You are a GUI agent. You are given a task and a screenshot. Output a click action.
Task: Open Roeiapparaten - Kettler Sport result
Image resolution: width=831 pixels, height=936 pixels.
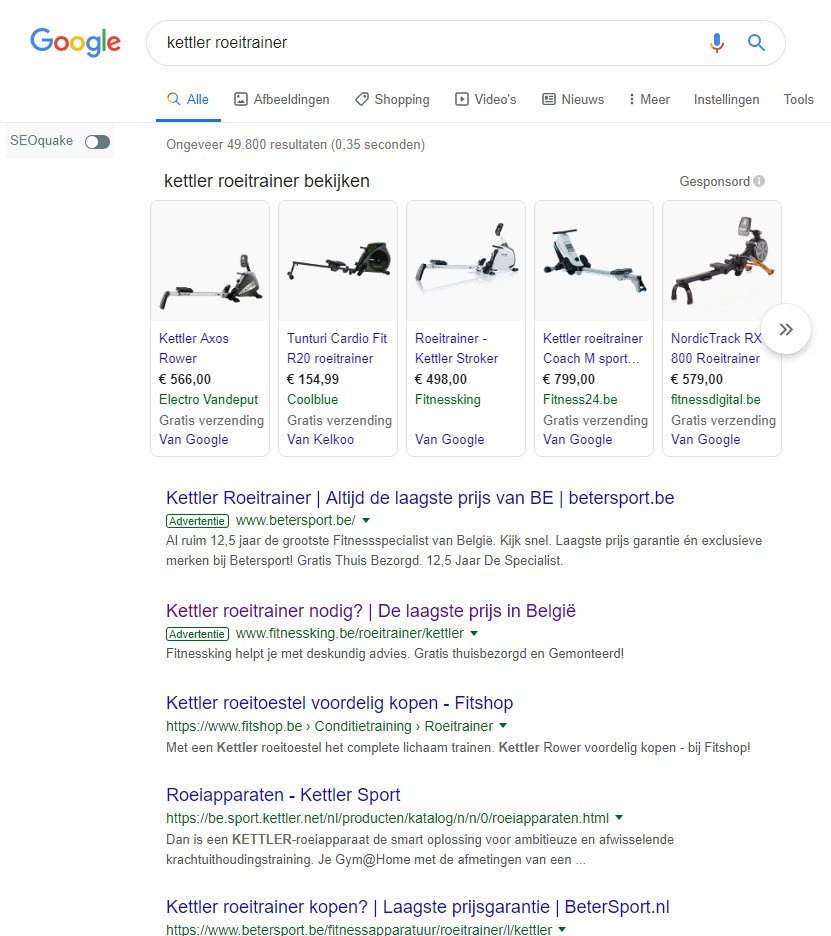pos(283,795)
